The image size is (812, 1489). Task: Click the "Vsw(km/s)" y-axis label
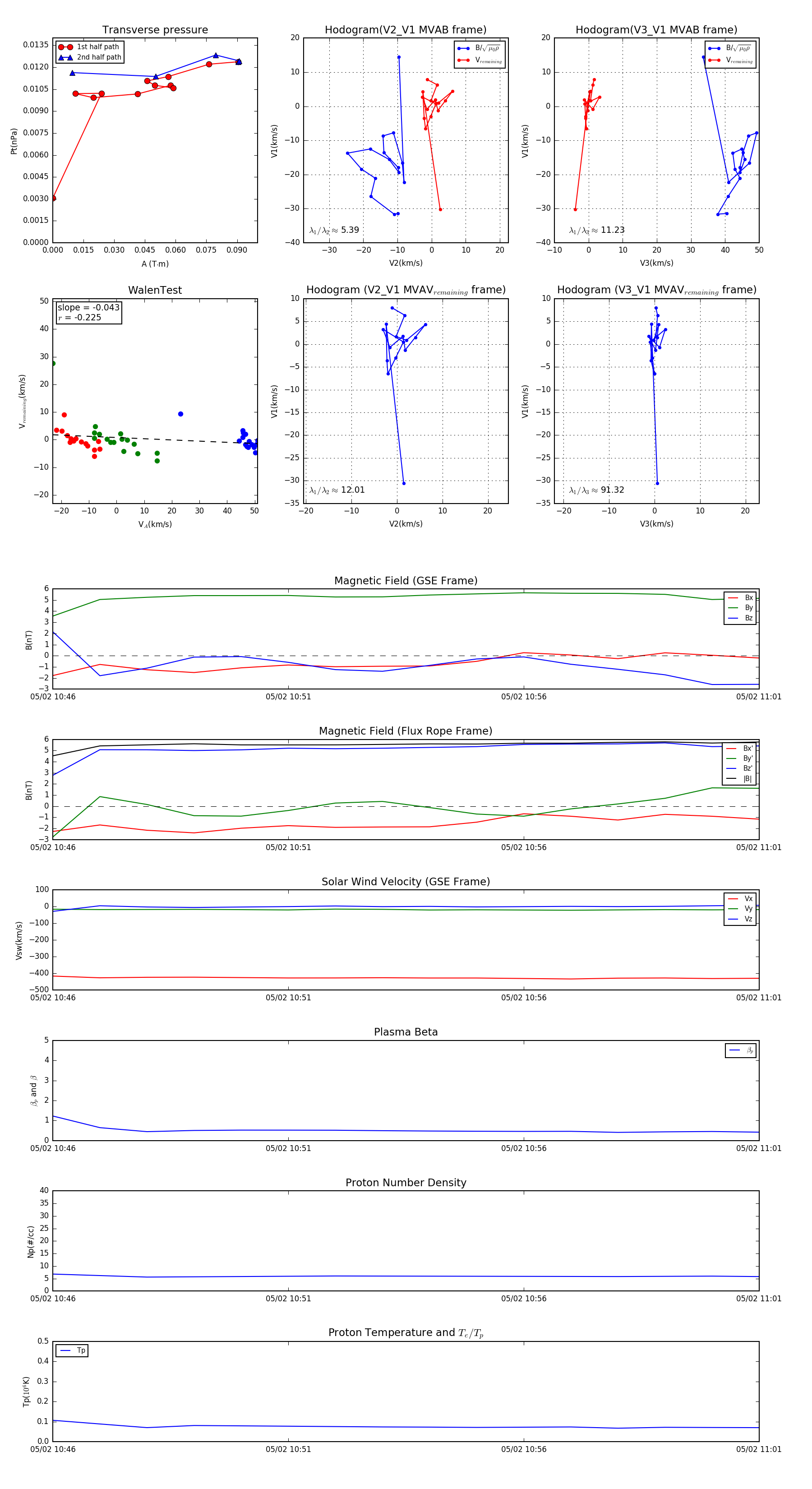pos(19,940)
